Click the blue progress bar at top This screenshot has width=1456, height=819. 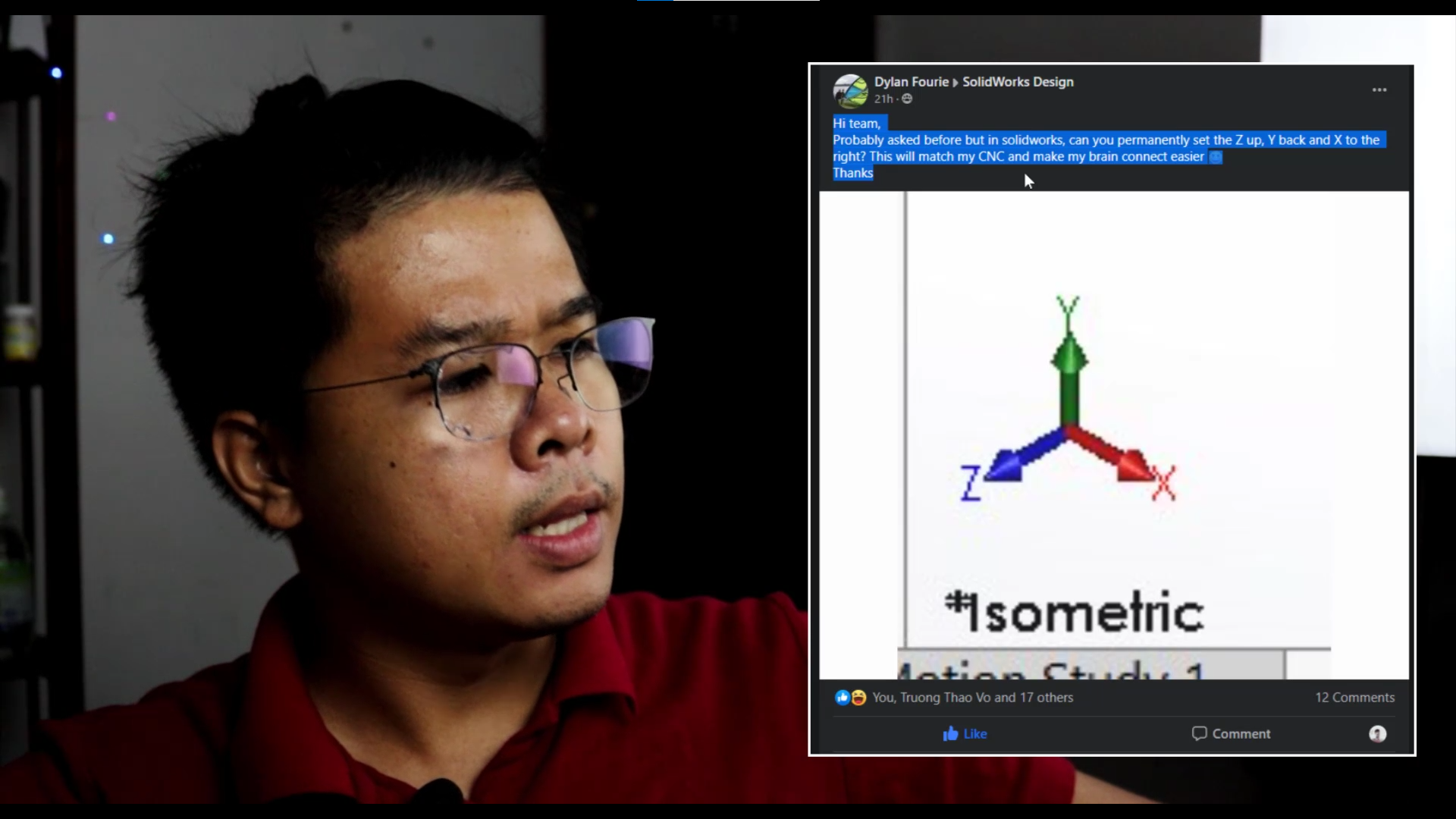[654, 1]
